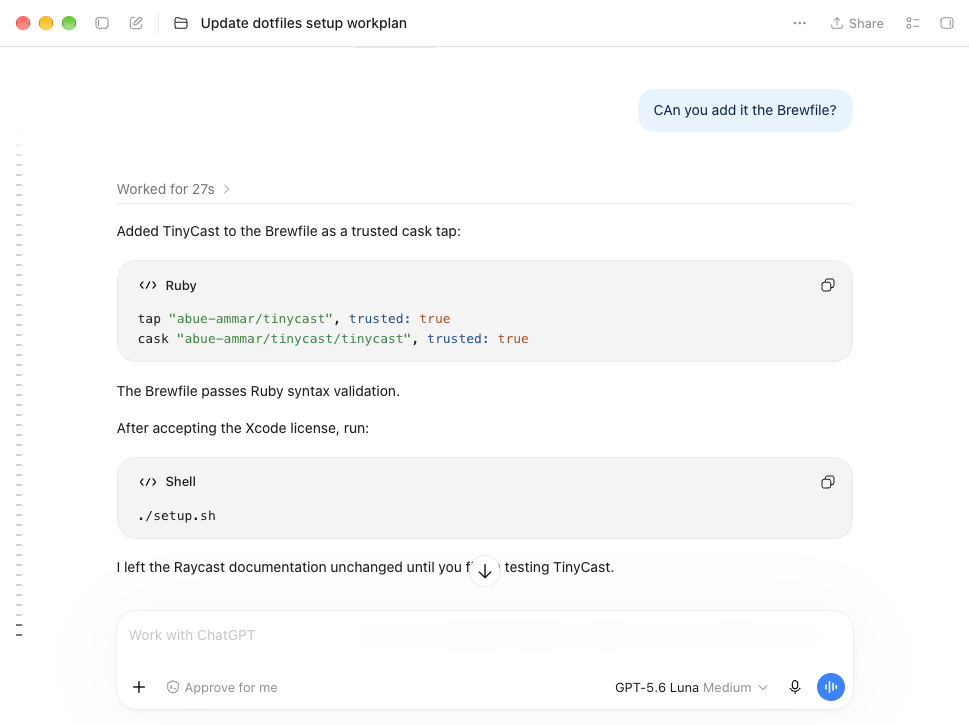Start dictation with the microphone icon
This screenshot has height=725, width=969.
pos(795,687)
